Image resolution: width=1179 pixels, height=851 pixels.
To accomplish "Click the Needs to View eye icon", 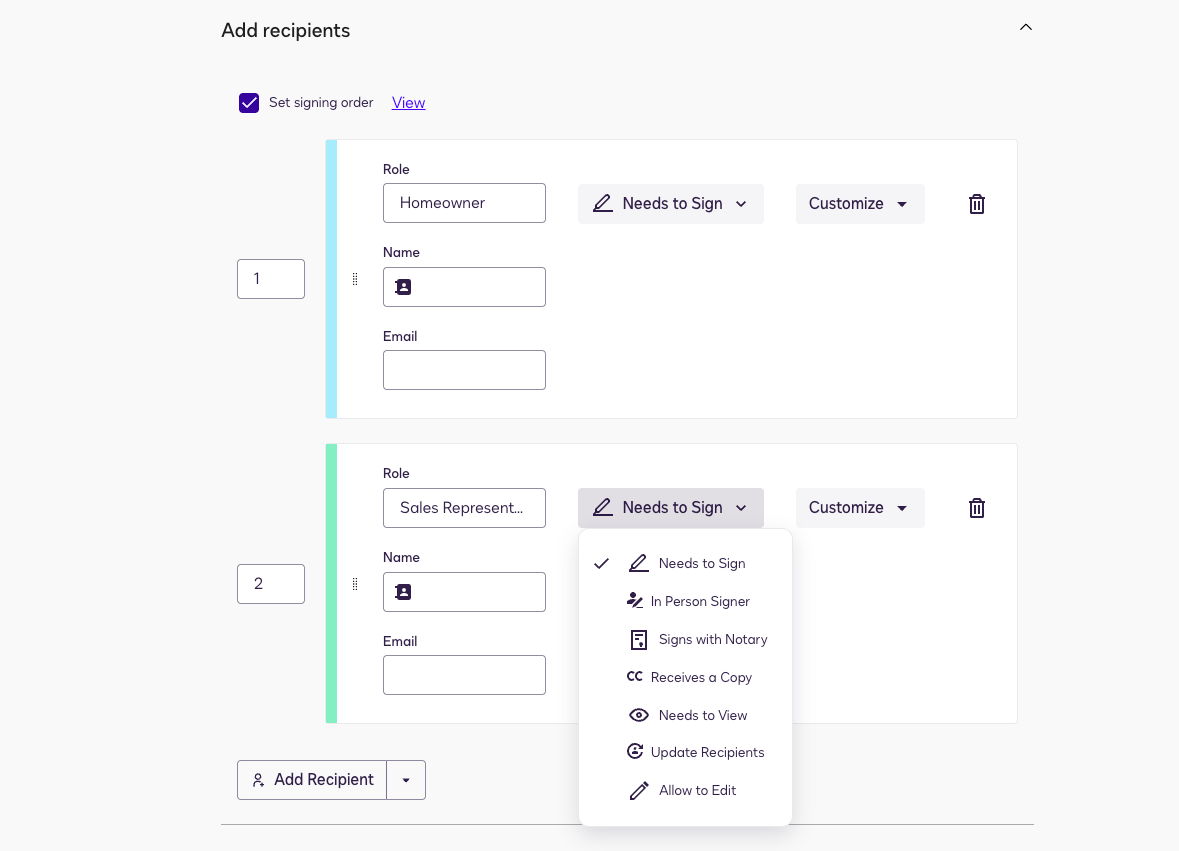I will click(x=638, y=715).
